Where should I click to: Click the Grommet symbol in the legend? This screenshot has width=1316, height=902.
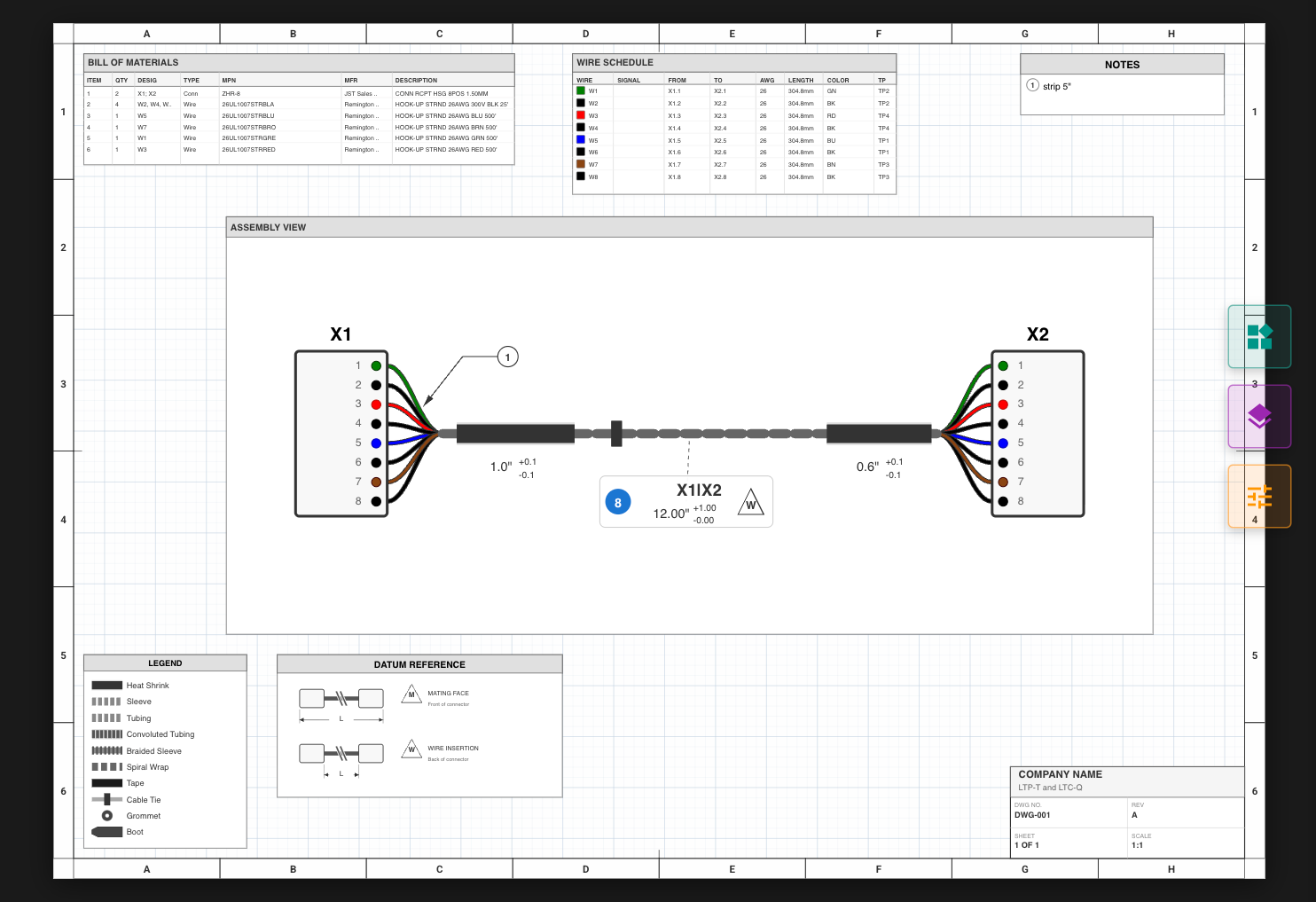pyautogui.click(x=106, y=816)
